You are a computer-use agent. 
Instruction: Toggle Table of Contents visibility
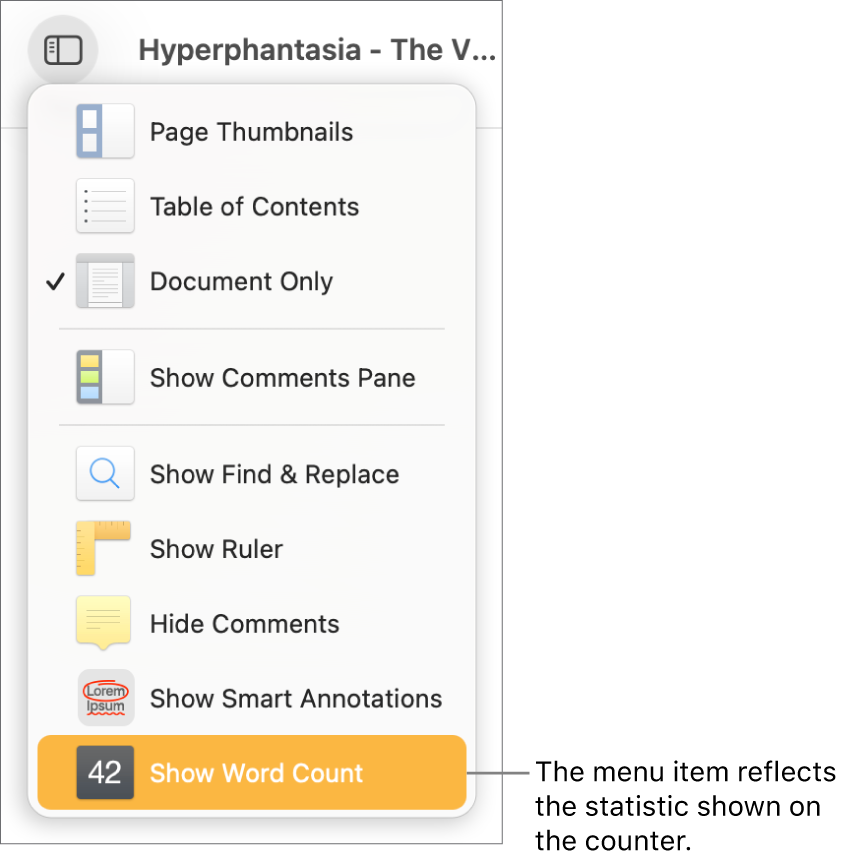pyautogui.click(x=253, y=206)
